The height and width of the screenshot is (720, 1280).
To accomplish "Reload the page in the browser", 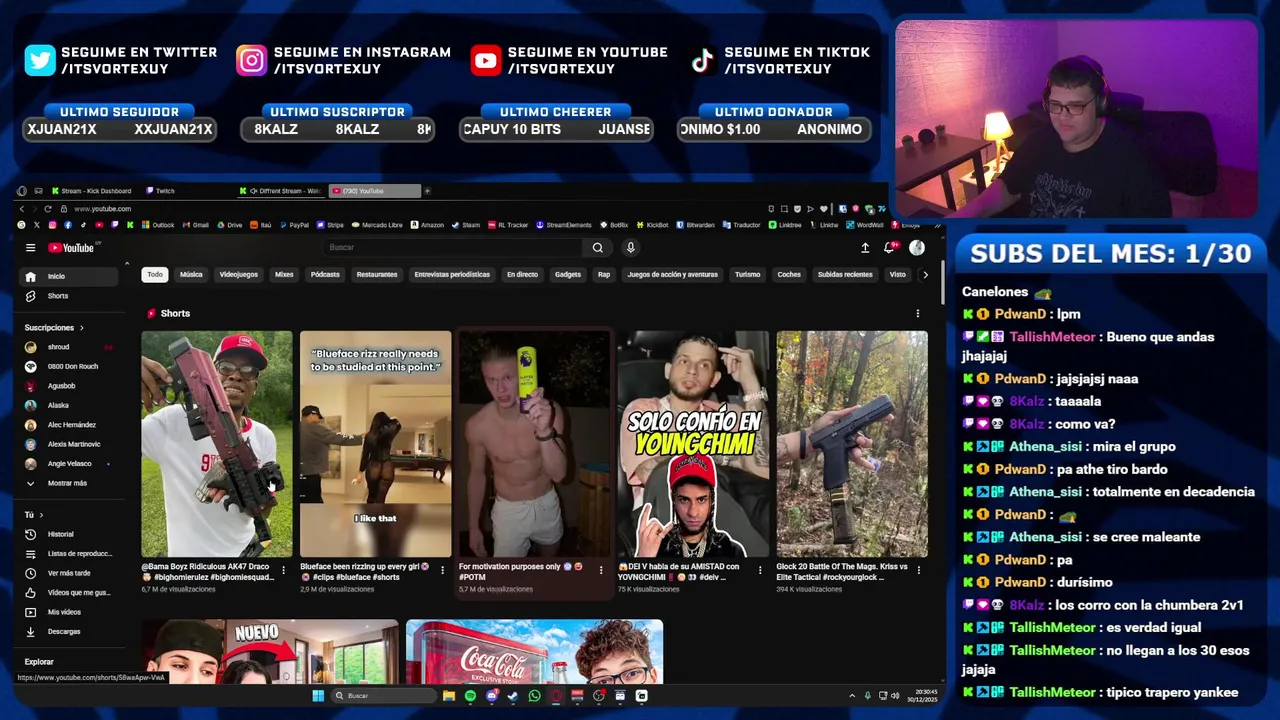I will [x=47, y=209].
